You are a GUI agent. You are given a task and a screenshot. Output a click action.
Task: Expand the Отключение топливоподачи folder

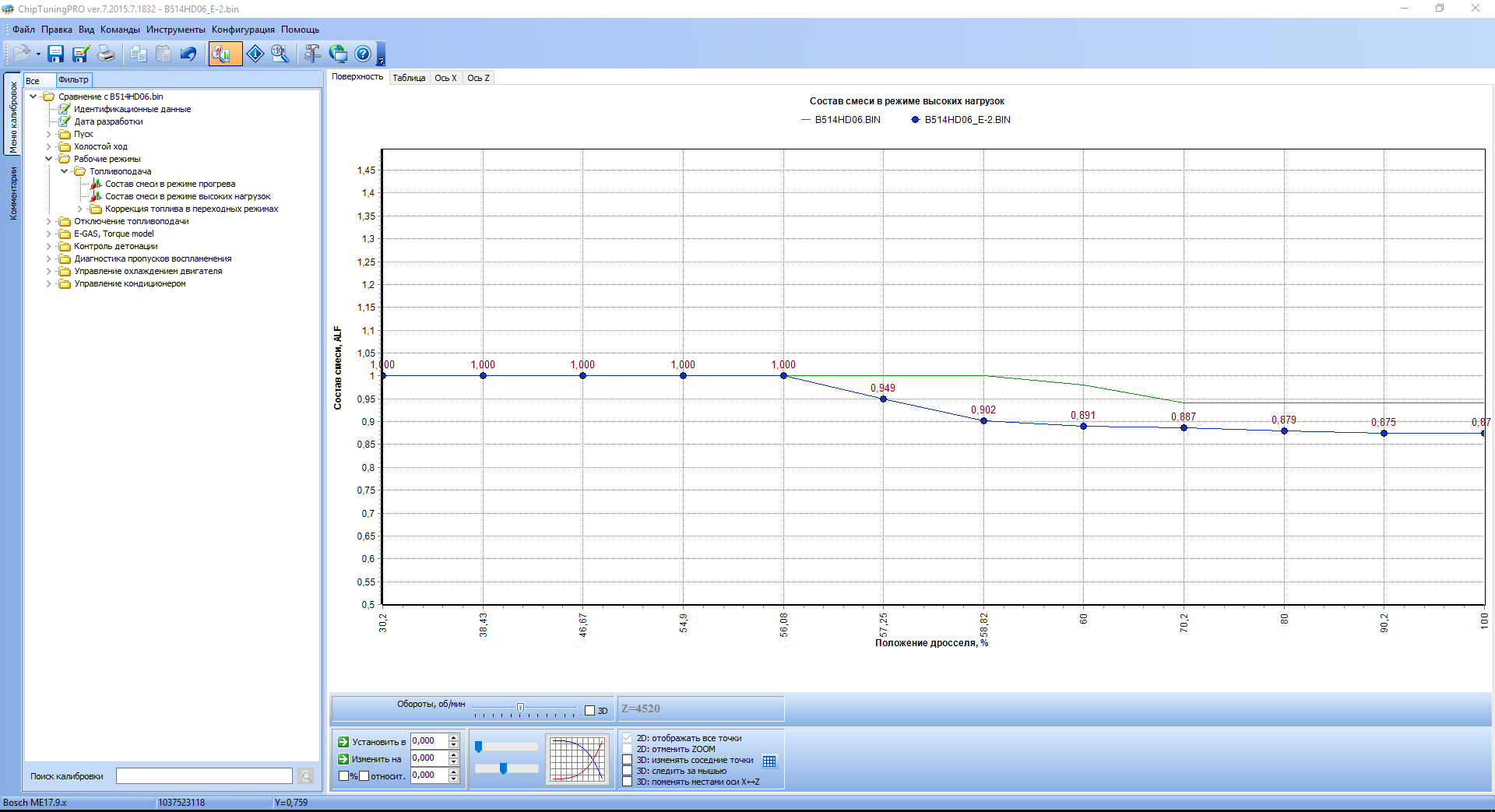tap(49, 221)
